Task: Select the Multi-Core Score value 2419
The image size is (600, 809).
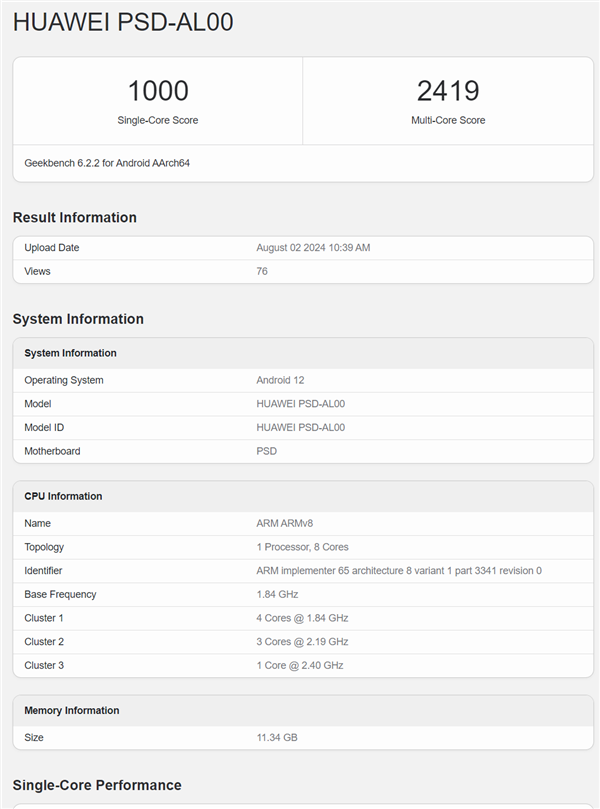Action: [448, 91]
